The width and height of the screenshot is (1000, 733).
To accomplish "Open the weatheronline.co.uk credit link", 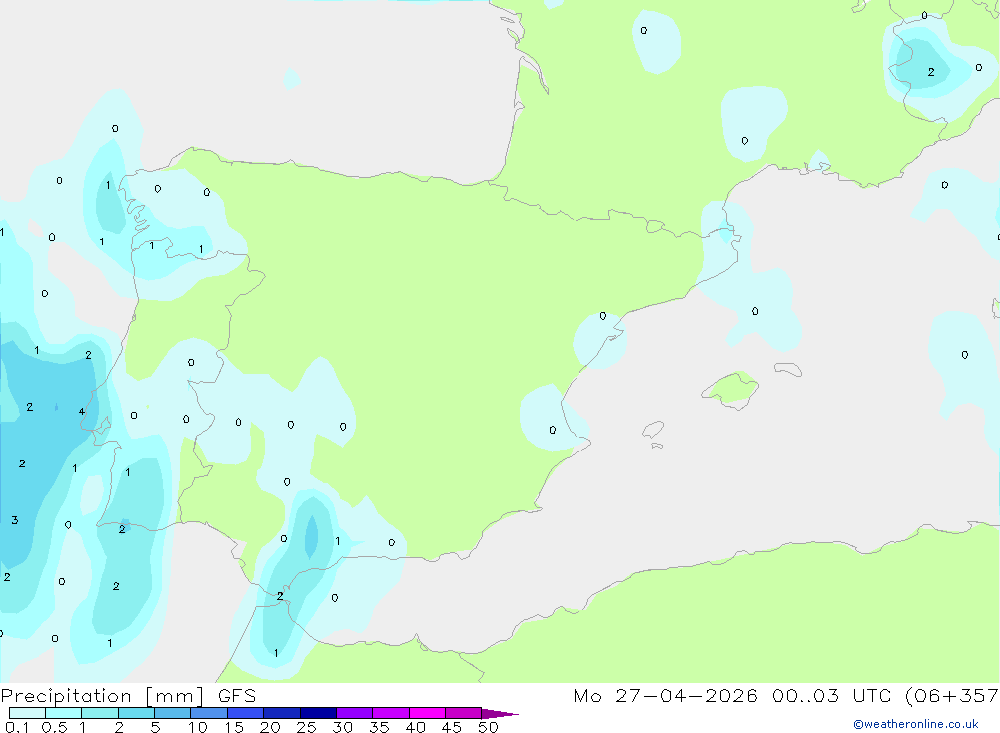I will click(916, 724).
